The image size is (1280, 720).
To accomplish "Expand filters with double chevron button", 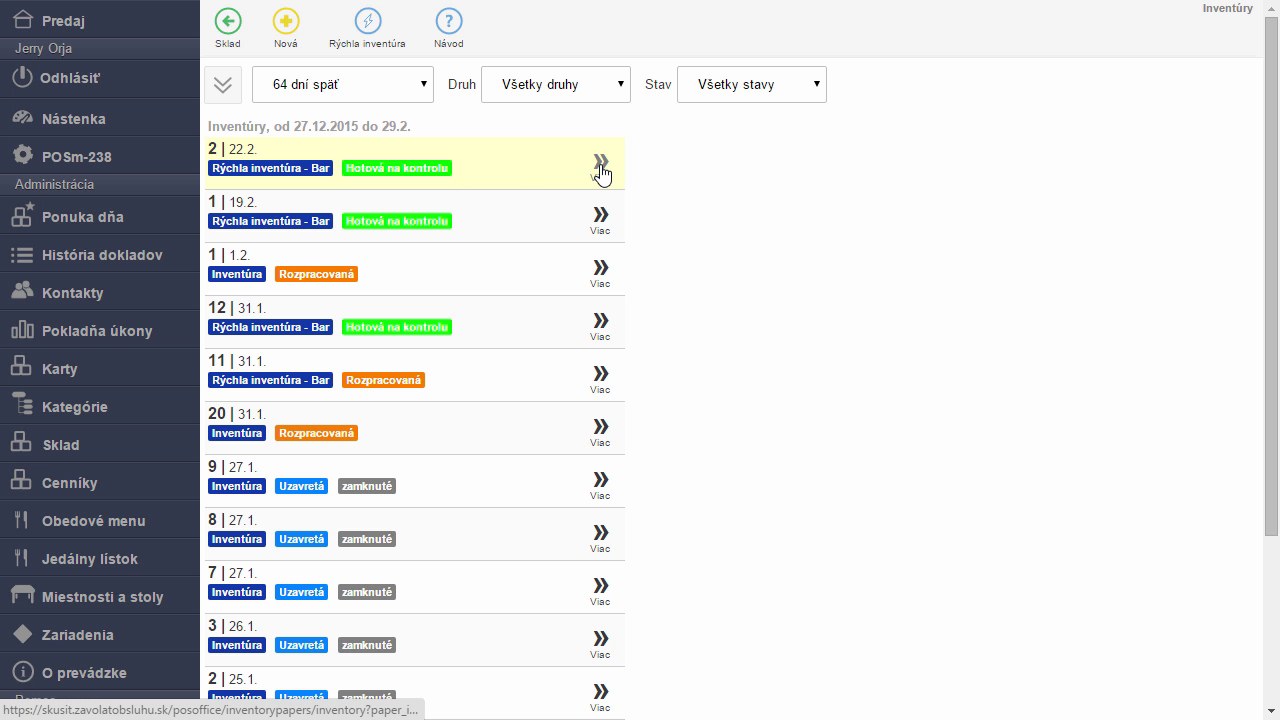I will coord(223,84).
